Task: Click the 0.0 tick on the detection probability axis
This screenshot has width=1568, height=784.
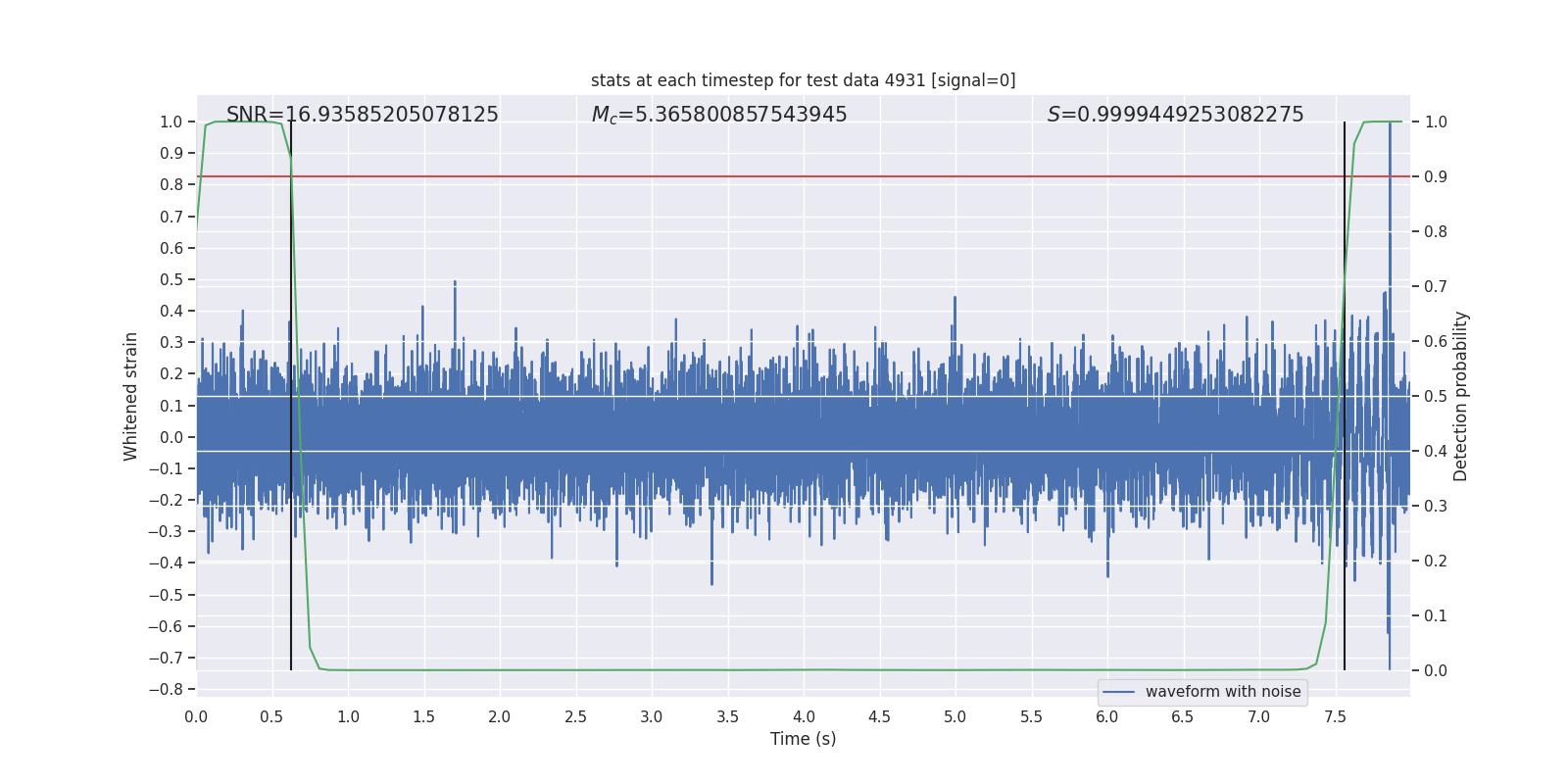Action: point(1436,670)
